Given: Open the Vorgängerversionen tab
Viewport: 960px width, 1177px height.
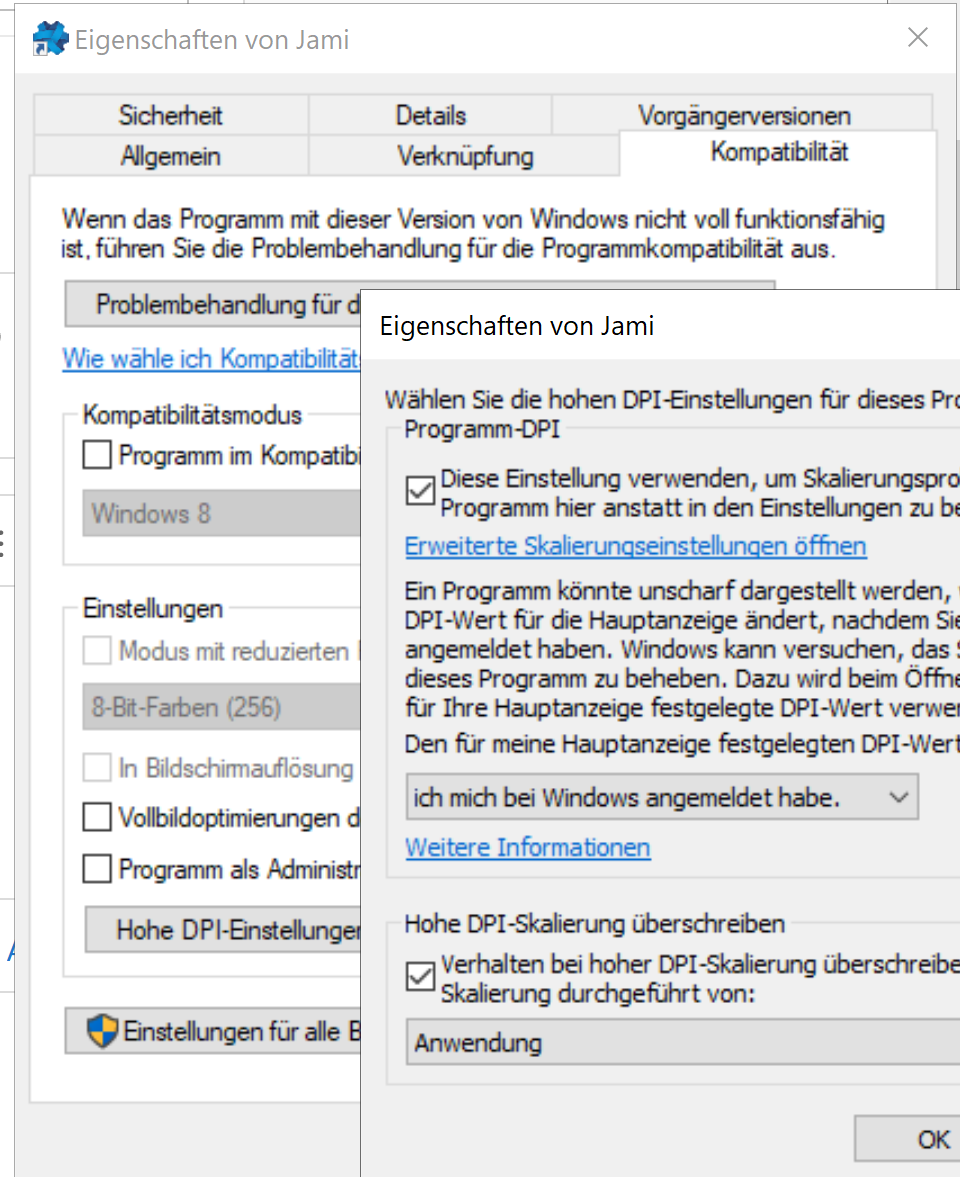Looking at the screenshot, I should click(x=743, y=115).
